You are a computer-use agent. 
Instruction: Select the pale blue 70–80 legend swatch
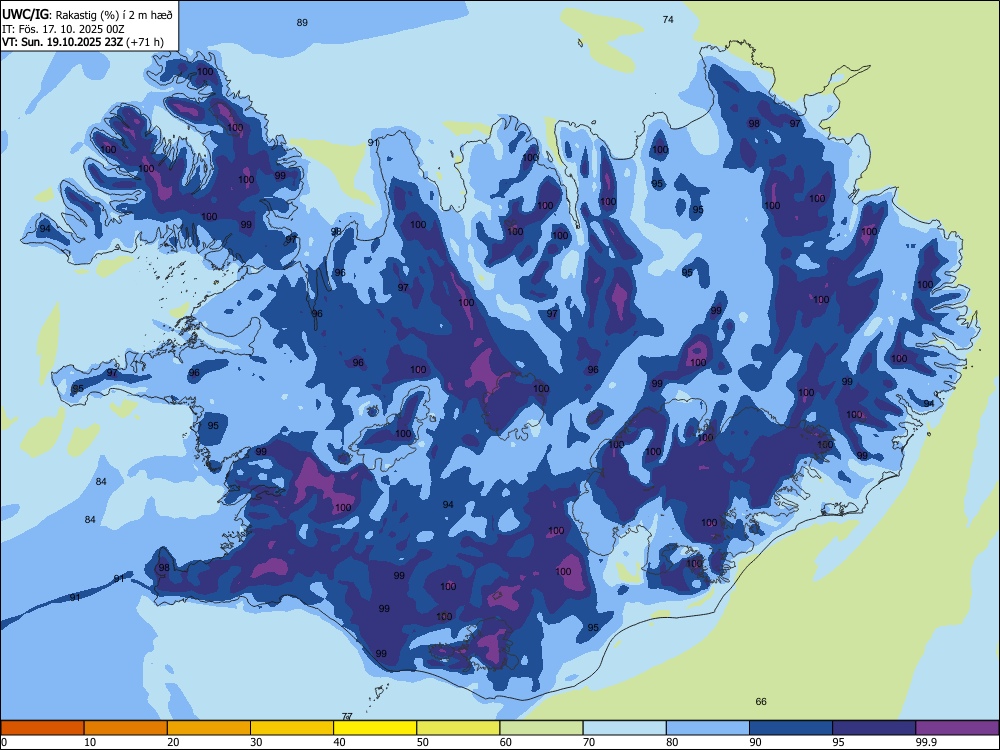click(x=624, y=728)
